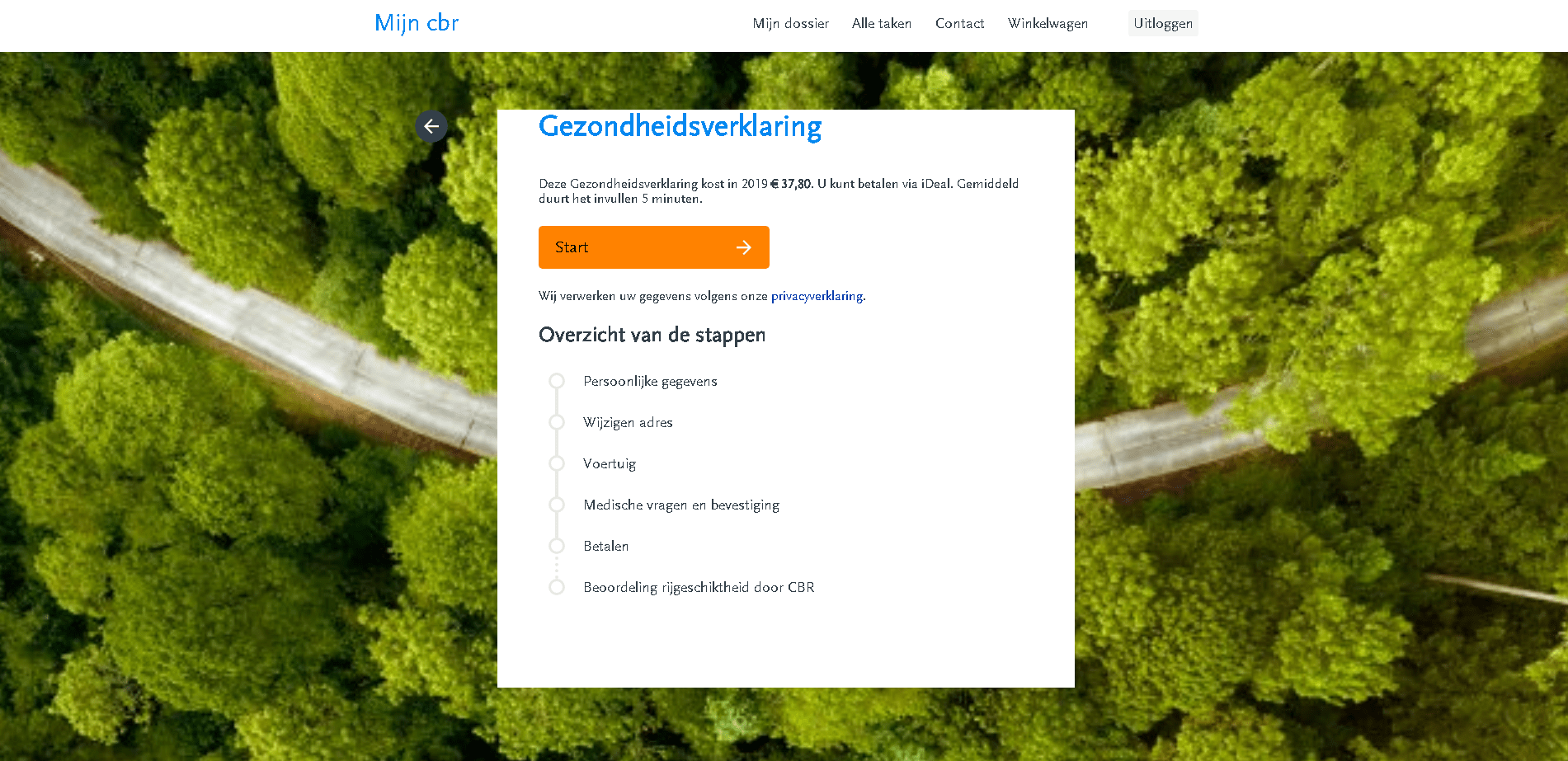The image size is (1568, 761).
Task: Click the Gezondheidsverklaring heading
Action: pyautogui.click(x=680, y=126)
